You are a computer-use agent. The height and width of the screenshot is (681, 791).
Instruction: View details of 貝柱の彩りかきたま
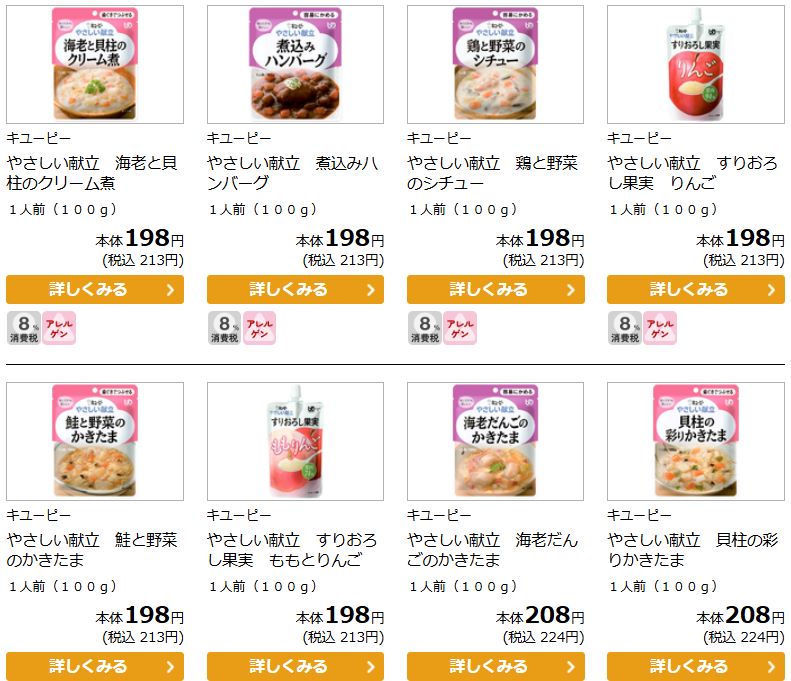696,666
